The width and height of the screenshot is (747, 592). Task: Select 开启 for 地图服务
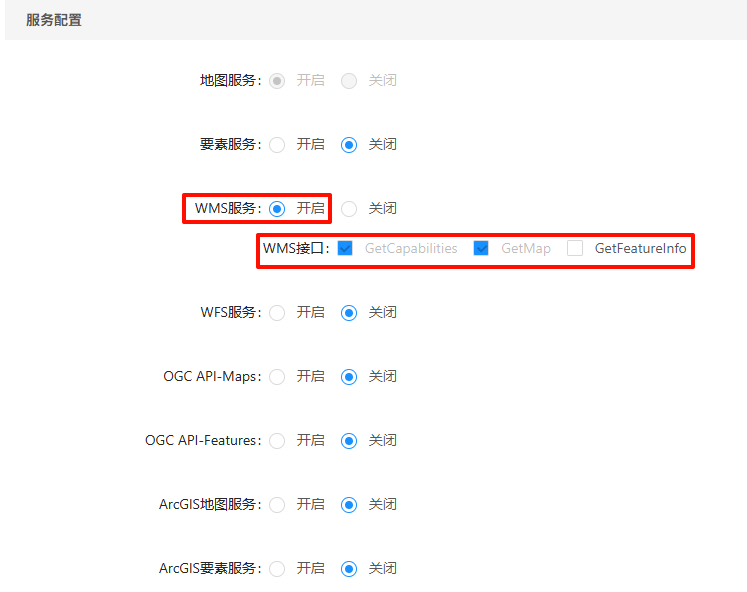point(277,80)
